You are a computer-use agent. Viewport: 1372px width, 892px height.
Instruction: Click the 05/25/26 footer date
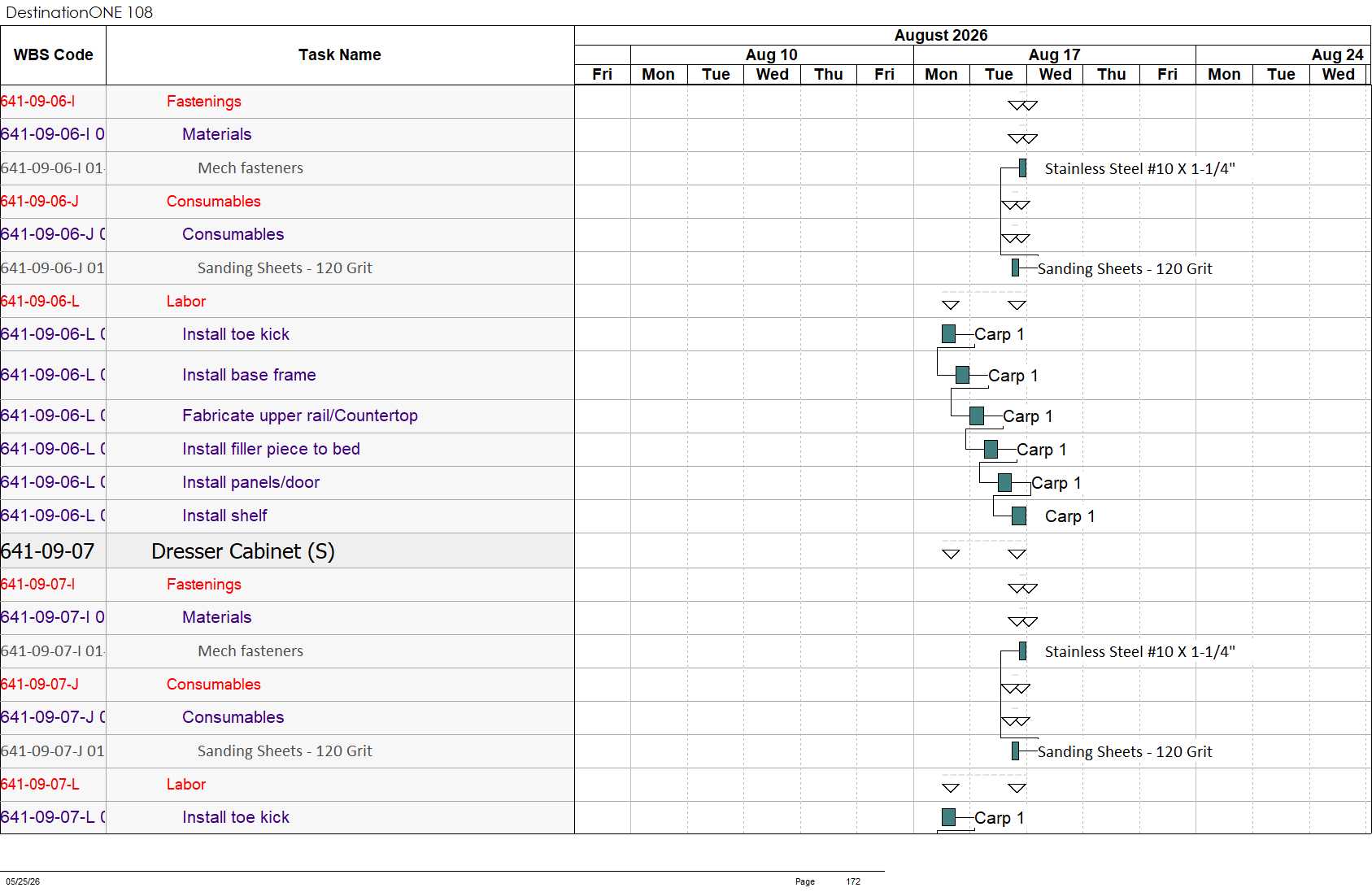click(23, 881)
